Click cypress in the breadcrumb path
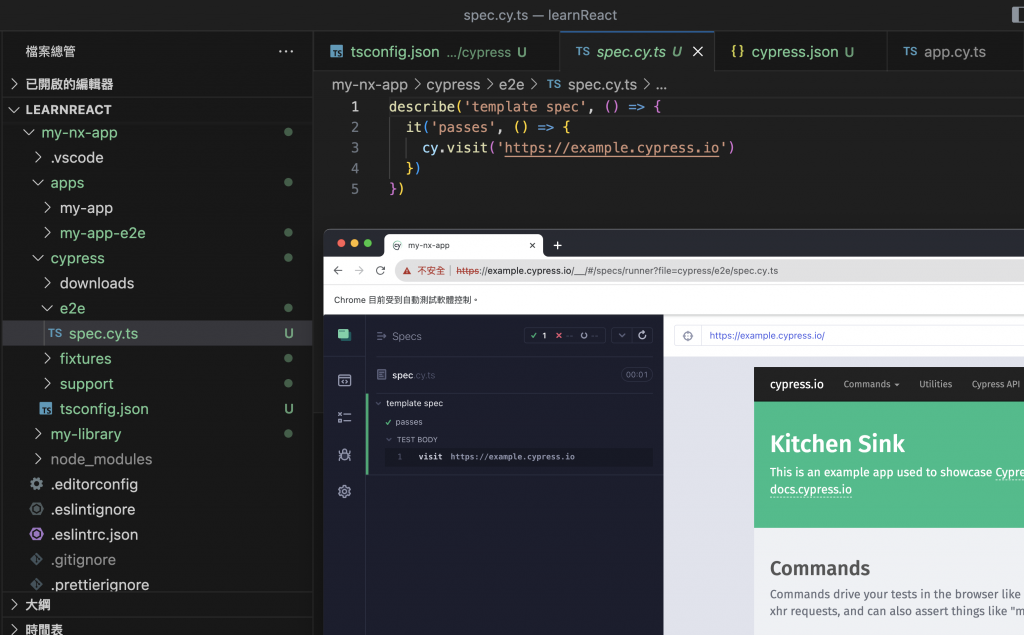 pos(453,85)
